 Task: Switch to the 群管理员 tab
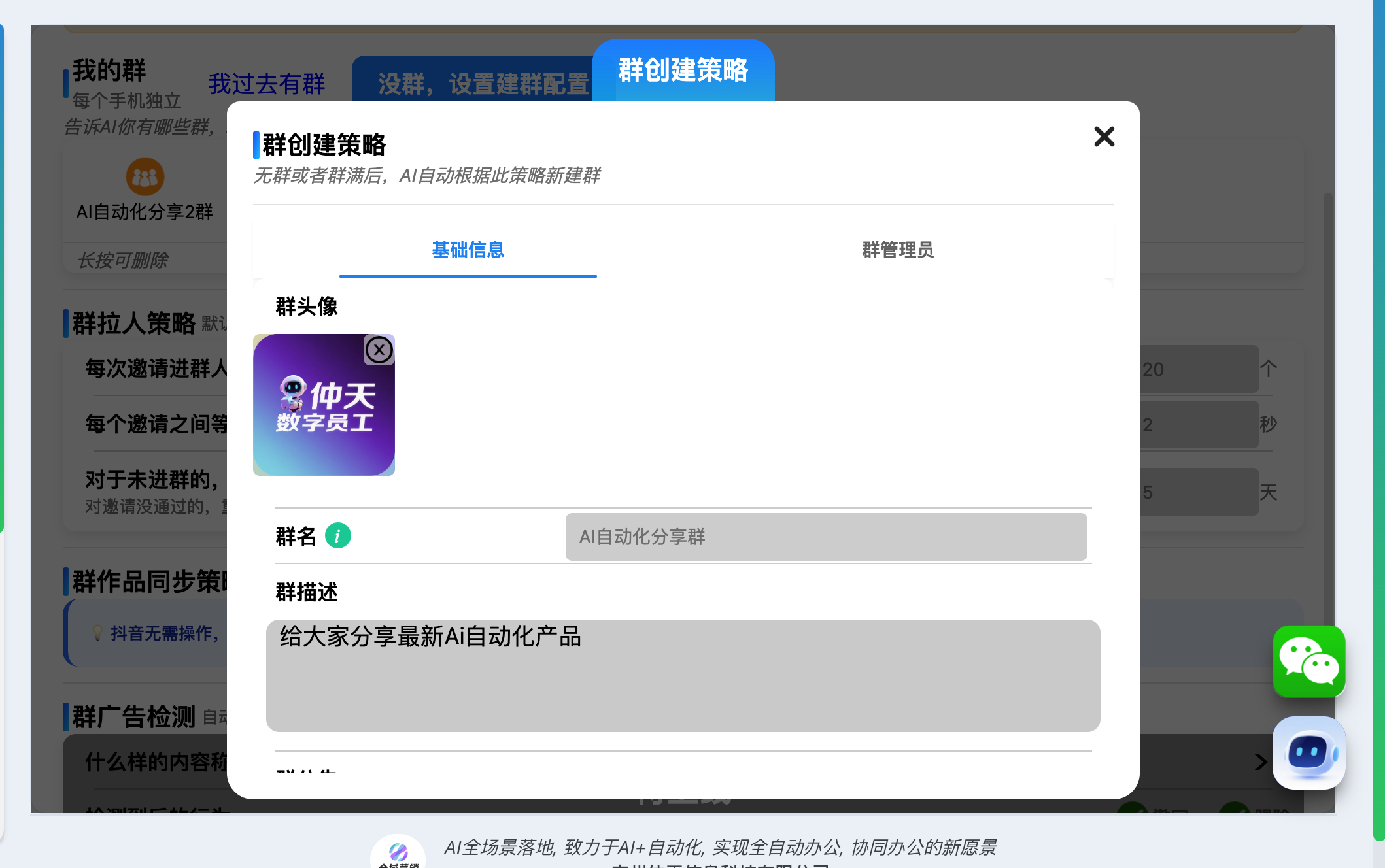tap(897, 250)
